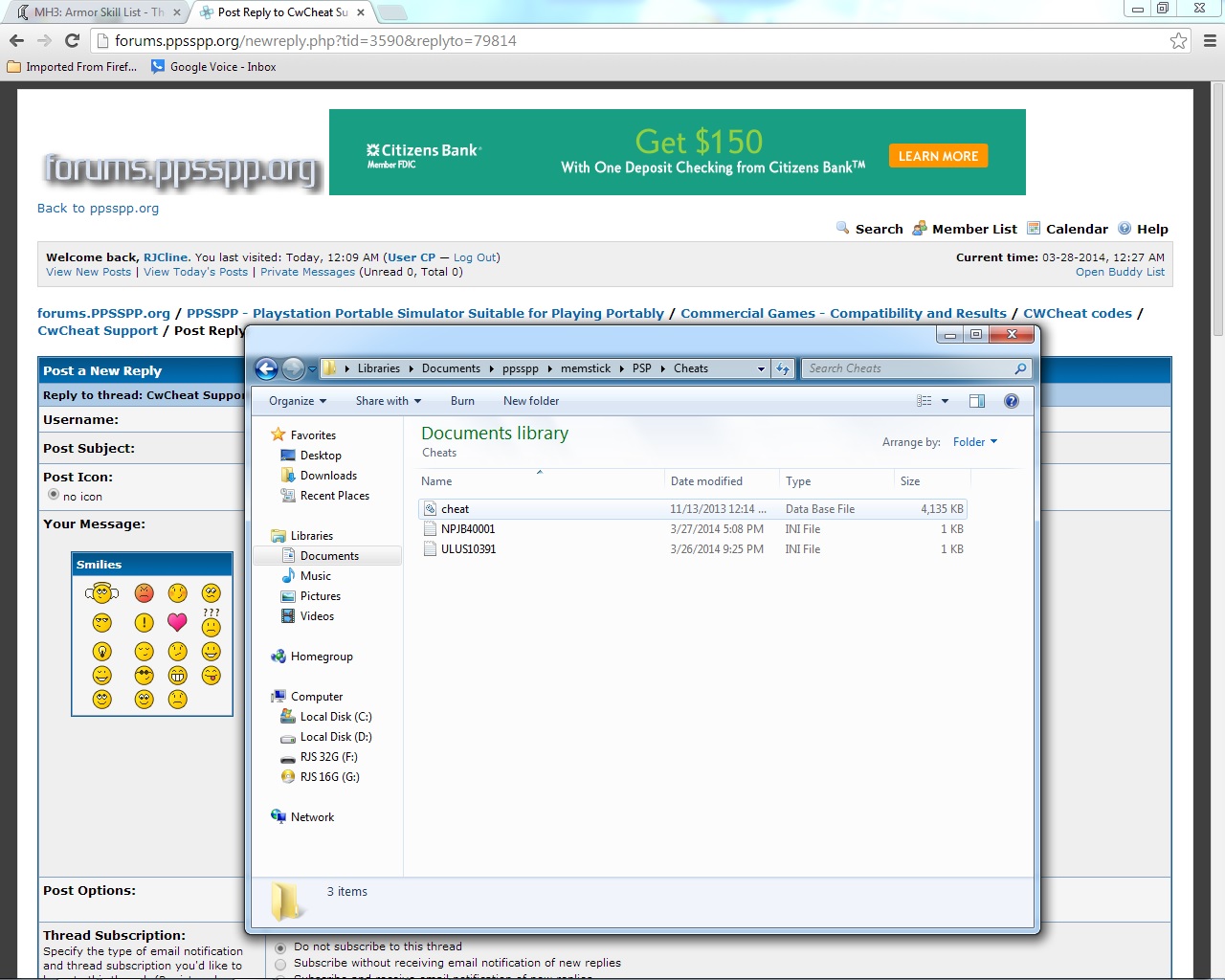Viewport: 1225px width, 980px height.
Task: Open the Private Messages link
Action: [x=307, y=272]
